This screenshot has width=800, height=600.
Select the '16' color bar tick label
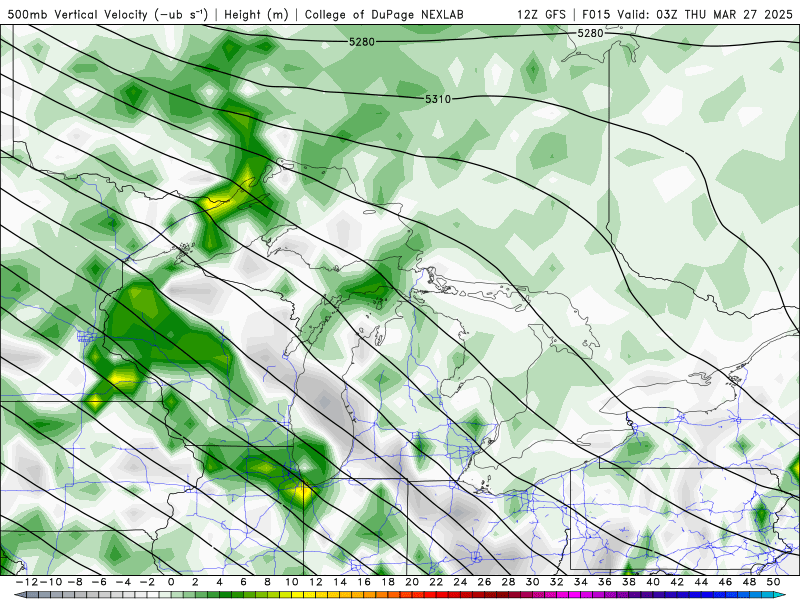click(364, 582)
